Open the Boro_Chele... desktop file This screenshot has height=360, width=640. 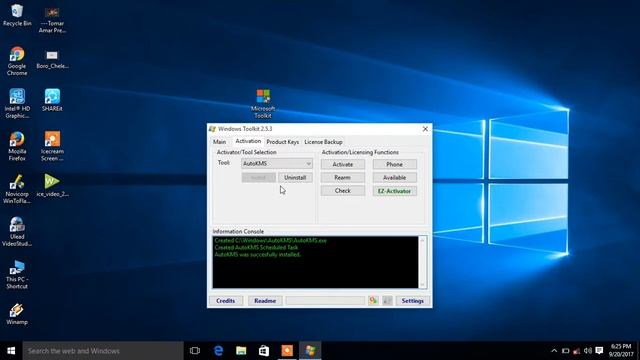tap(52, 59)
